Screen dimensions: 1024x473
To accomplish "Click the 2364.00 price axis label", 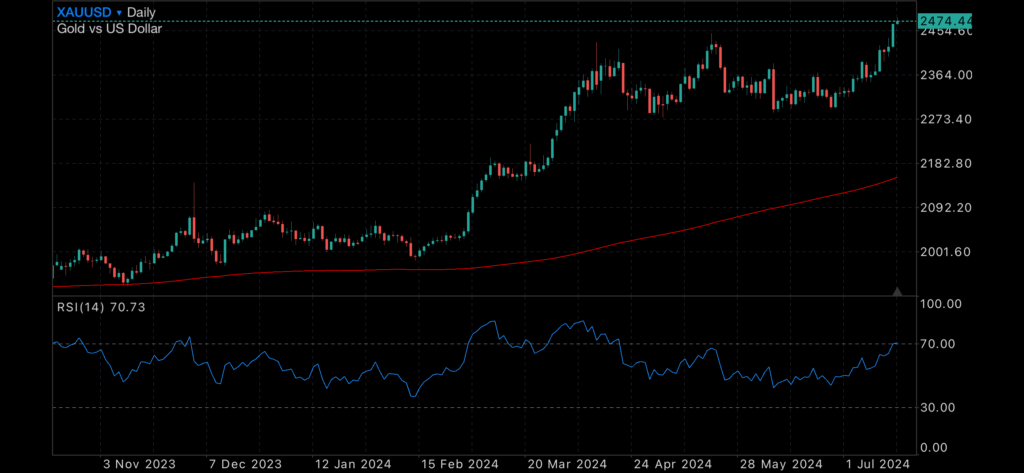I will coord(946,75).
